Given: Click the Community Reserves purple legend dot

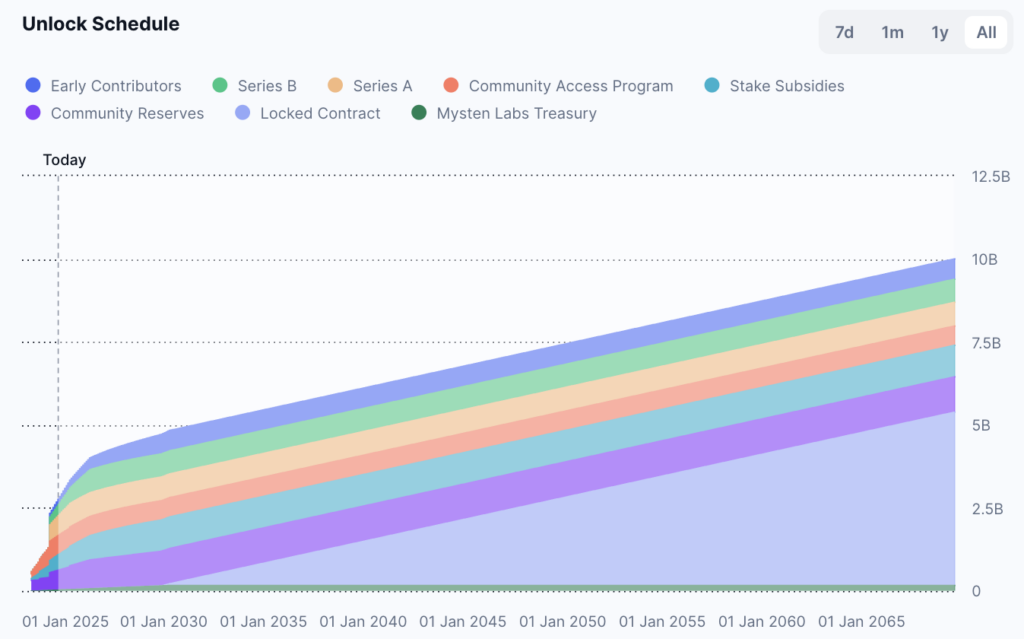Looking at the screenshot, I should pos(33,113).
